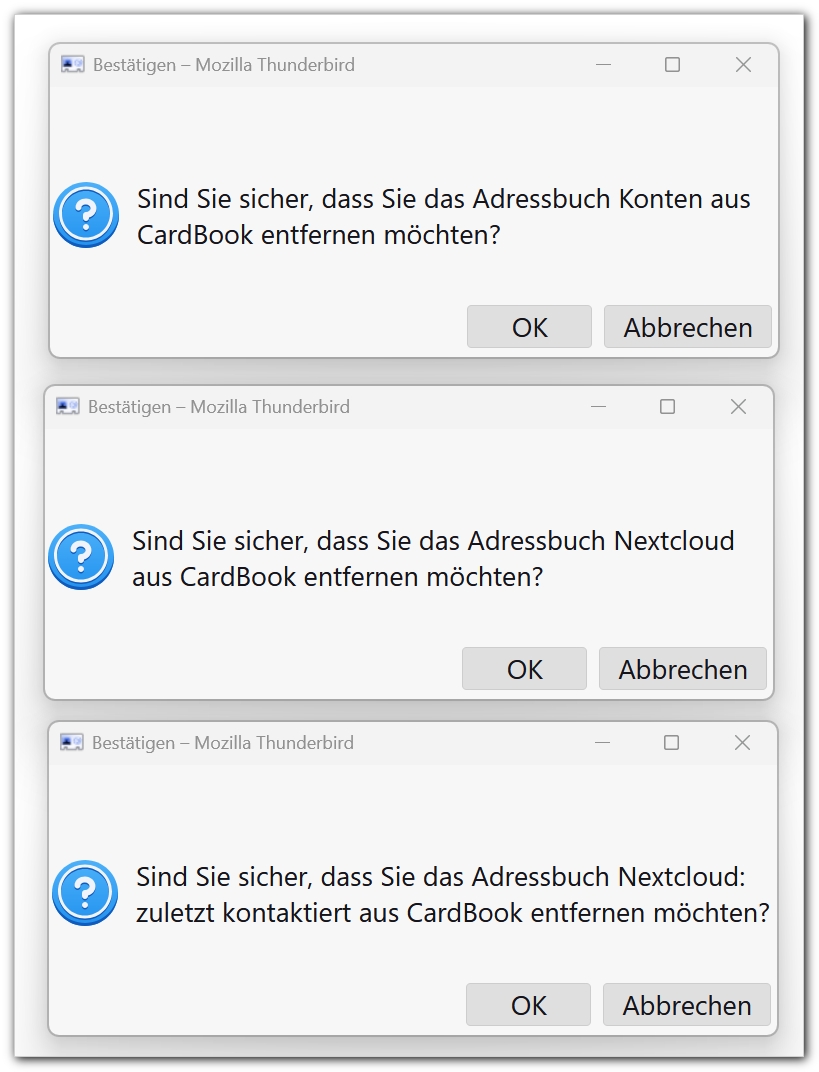Maximize the plain Nextcloud confirmation dialog

[667, 407]
